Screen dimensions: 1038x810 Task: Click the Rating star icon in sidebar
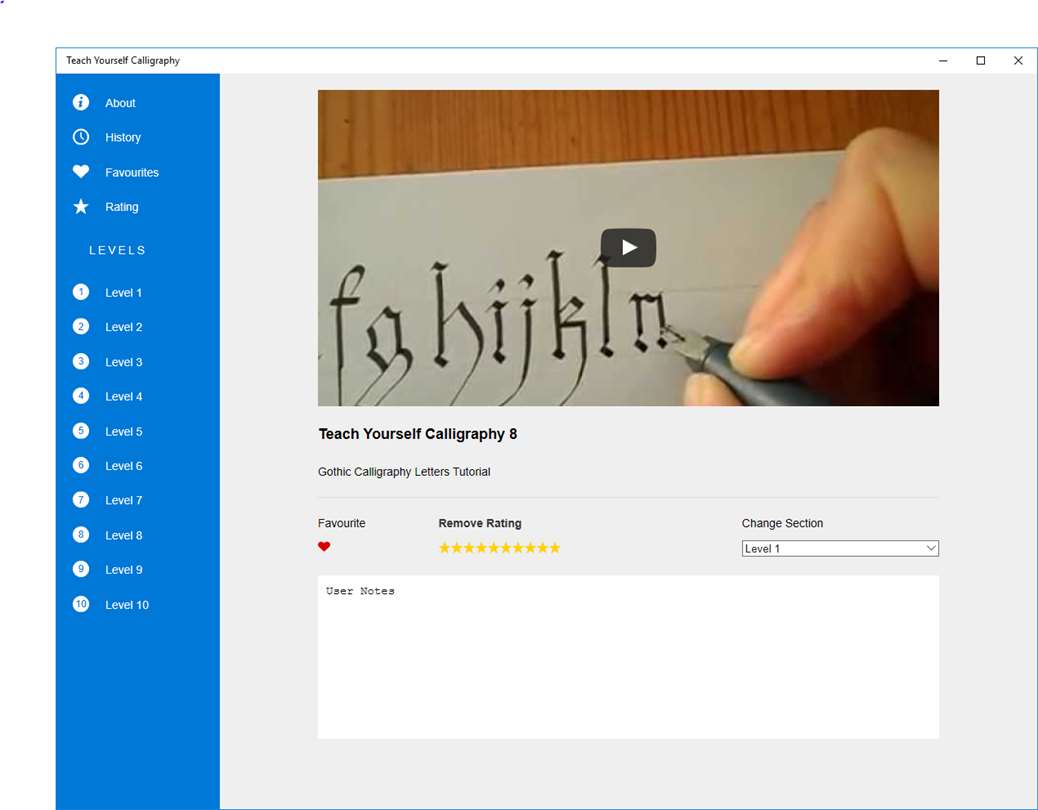click(81, 206)
